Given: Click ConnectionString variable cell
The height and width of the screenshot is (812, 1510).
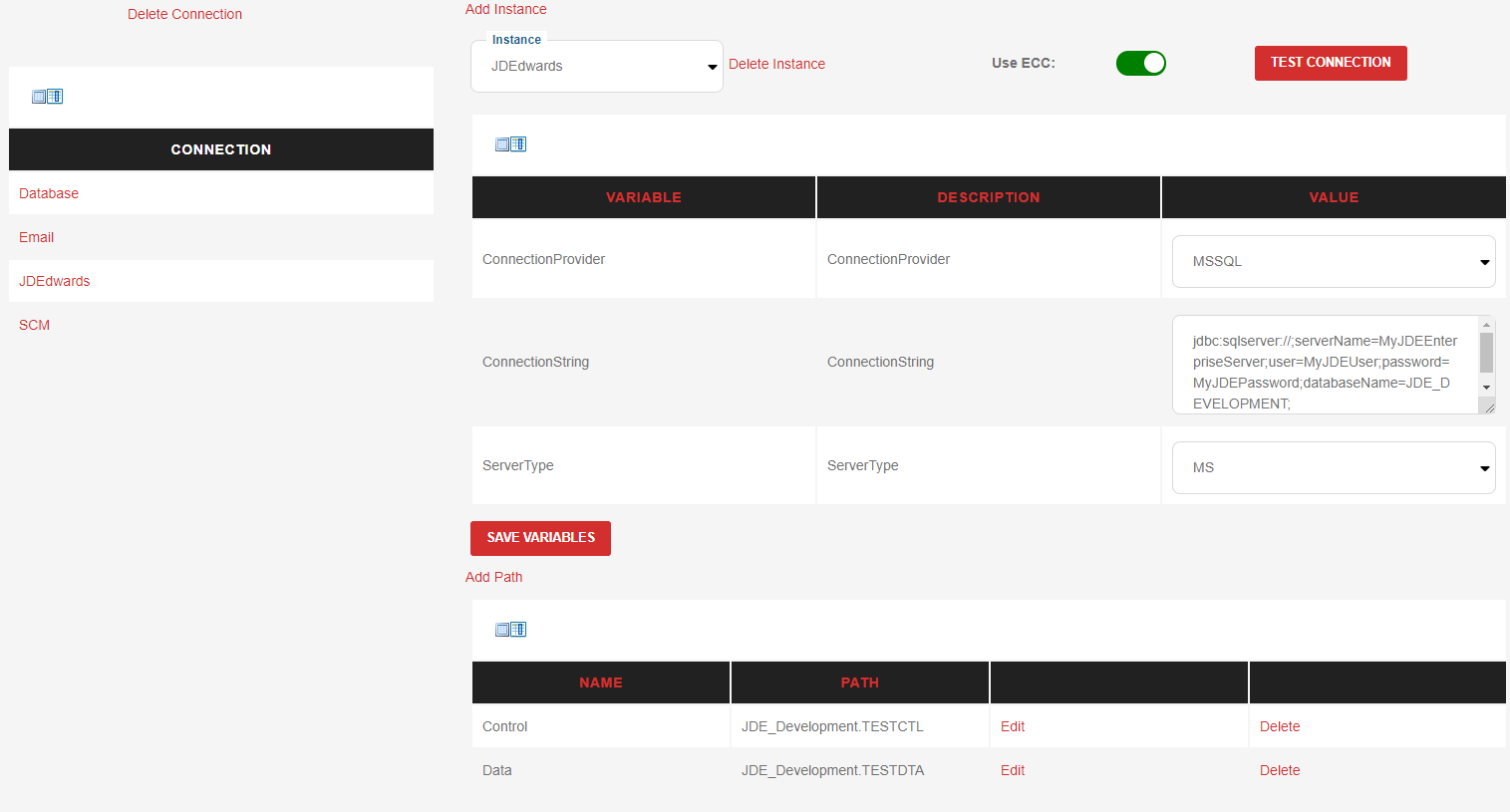Looking at the screenshot, I should 644,362.
